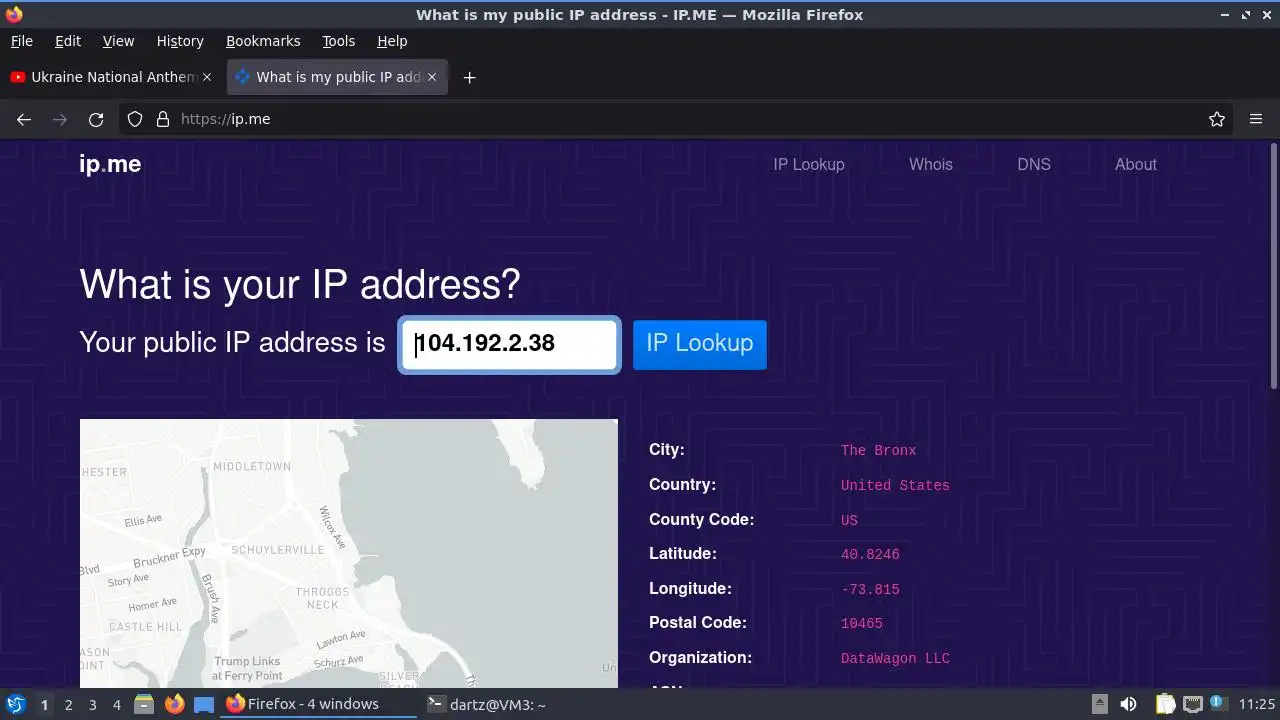Open the Tools menu

[x=338, y=41]
